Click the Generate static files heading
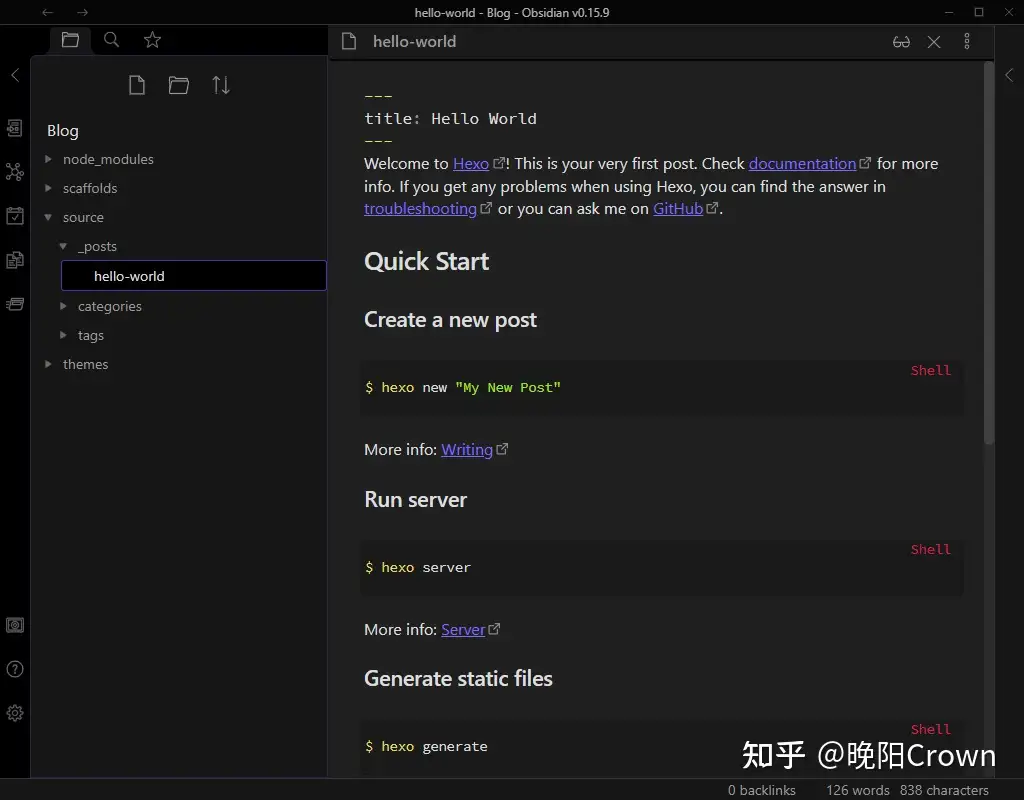 [x=458, y=679]
